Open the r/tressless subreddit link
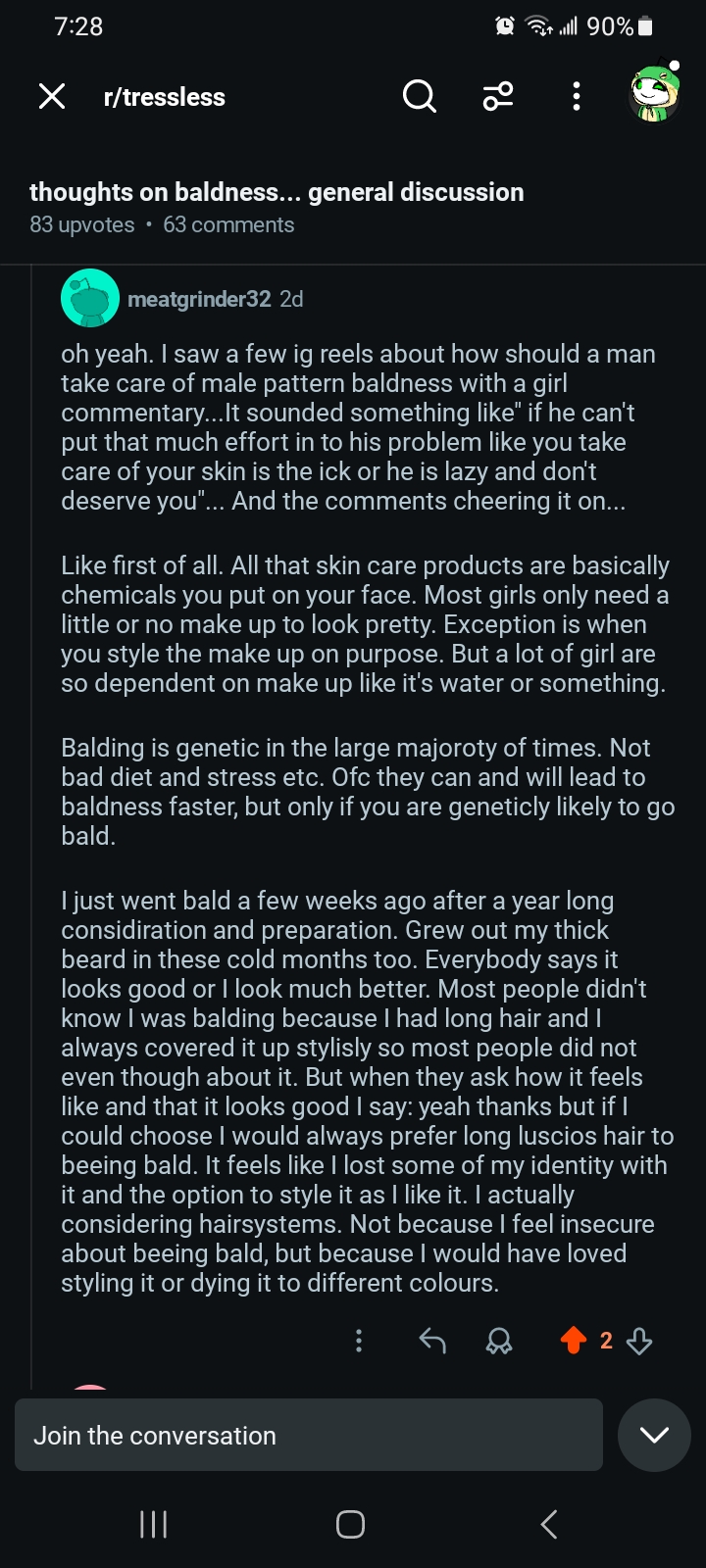 coord(164,97)
